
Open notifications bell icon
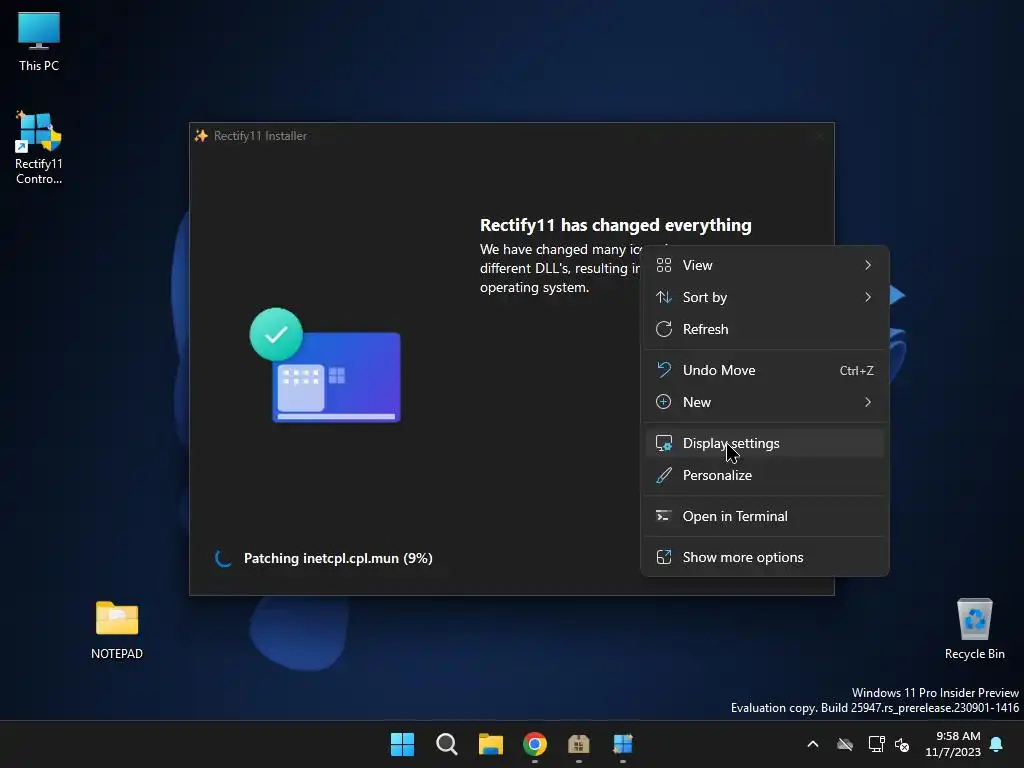997,744
